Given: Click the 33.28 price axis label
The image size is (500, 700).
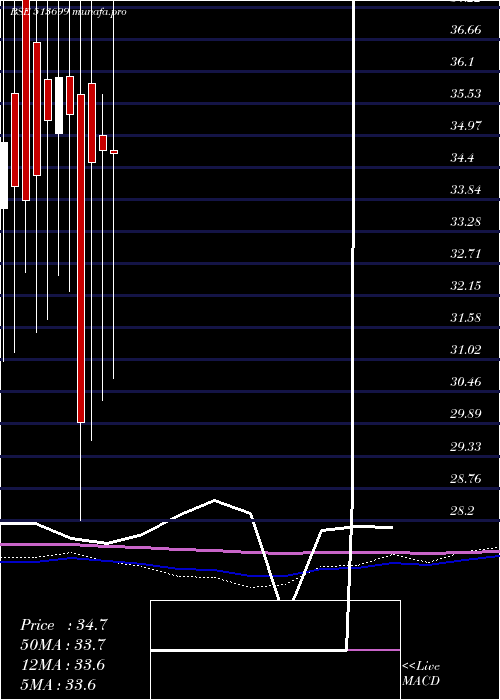Looking at the screenshot, I should [x=466, y=222].
